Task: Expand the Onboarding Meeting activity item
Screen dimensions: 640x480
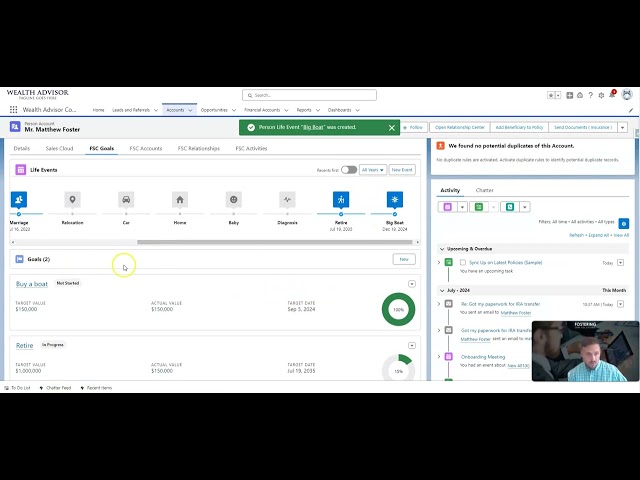Action: pyautogui.click(x=439, y=357)
